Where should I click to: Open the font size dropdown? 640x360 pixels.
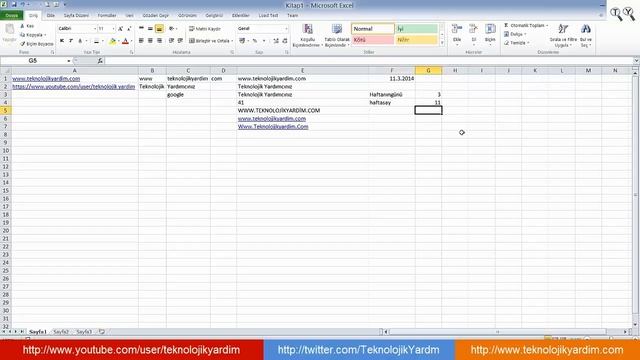[113, 29]
